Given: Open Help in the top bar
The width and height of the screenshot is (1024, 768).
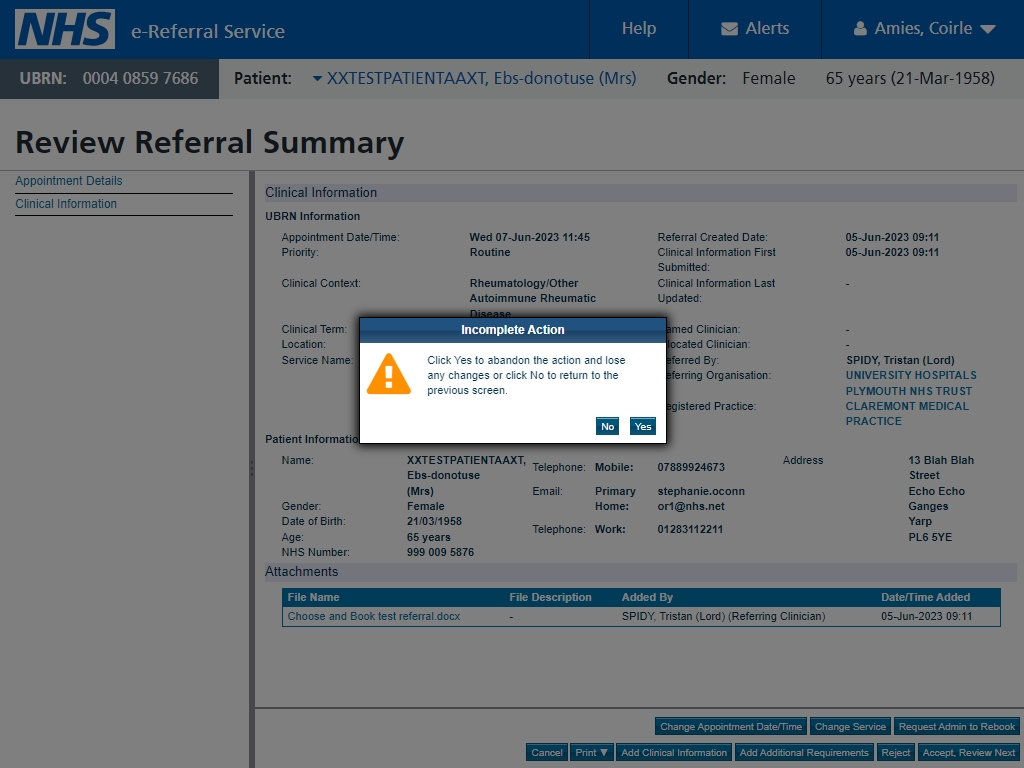Looking at the screenshot, I should (639, 28).
